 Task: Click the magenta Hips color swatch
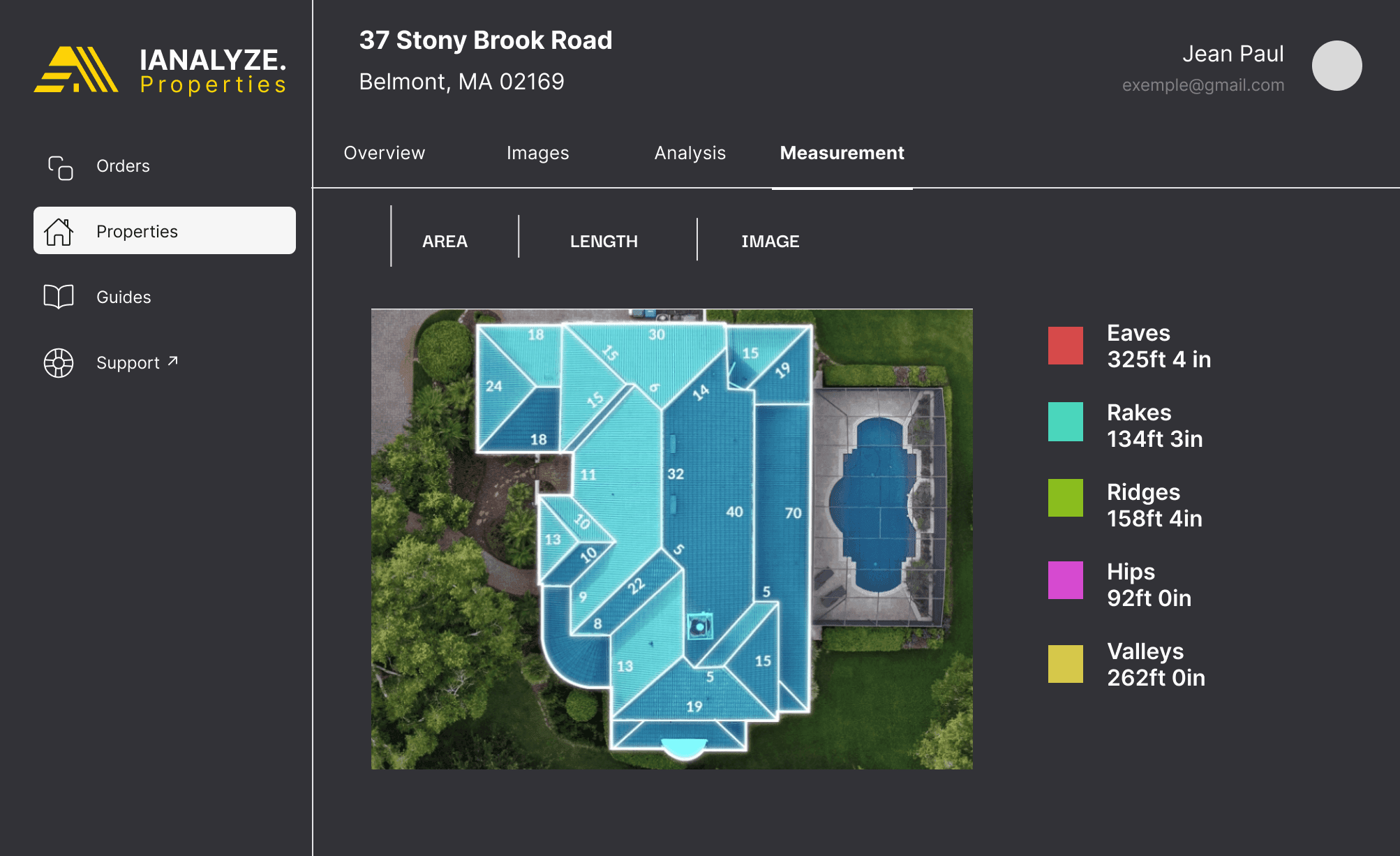(1065, 580)
